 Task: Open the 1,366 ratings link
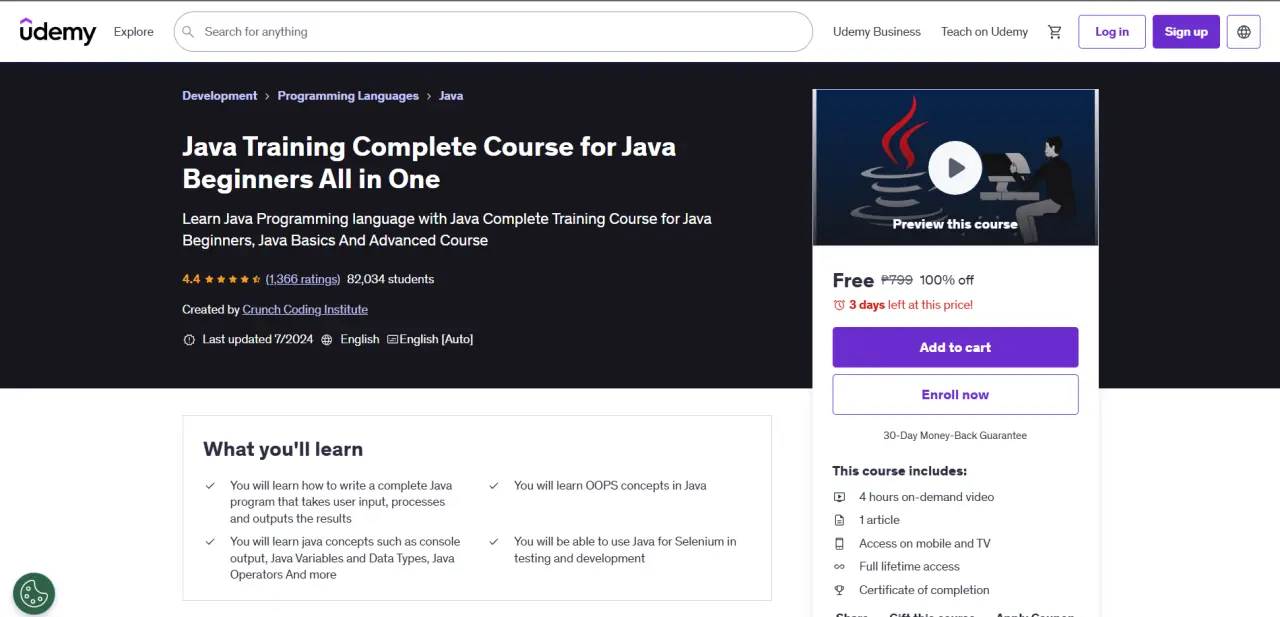(303, 279)
